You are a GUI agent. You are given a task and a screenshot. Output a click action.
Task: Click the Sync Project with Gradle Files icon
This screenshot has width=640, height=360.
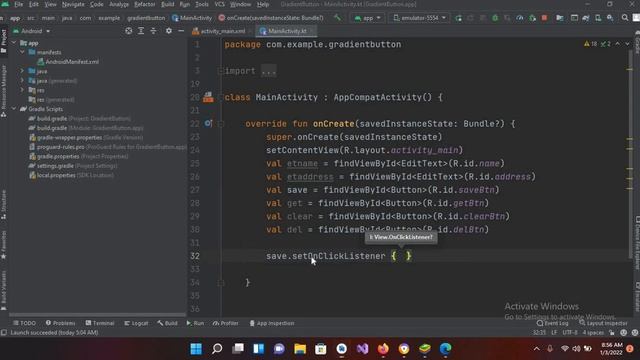586,18
